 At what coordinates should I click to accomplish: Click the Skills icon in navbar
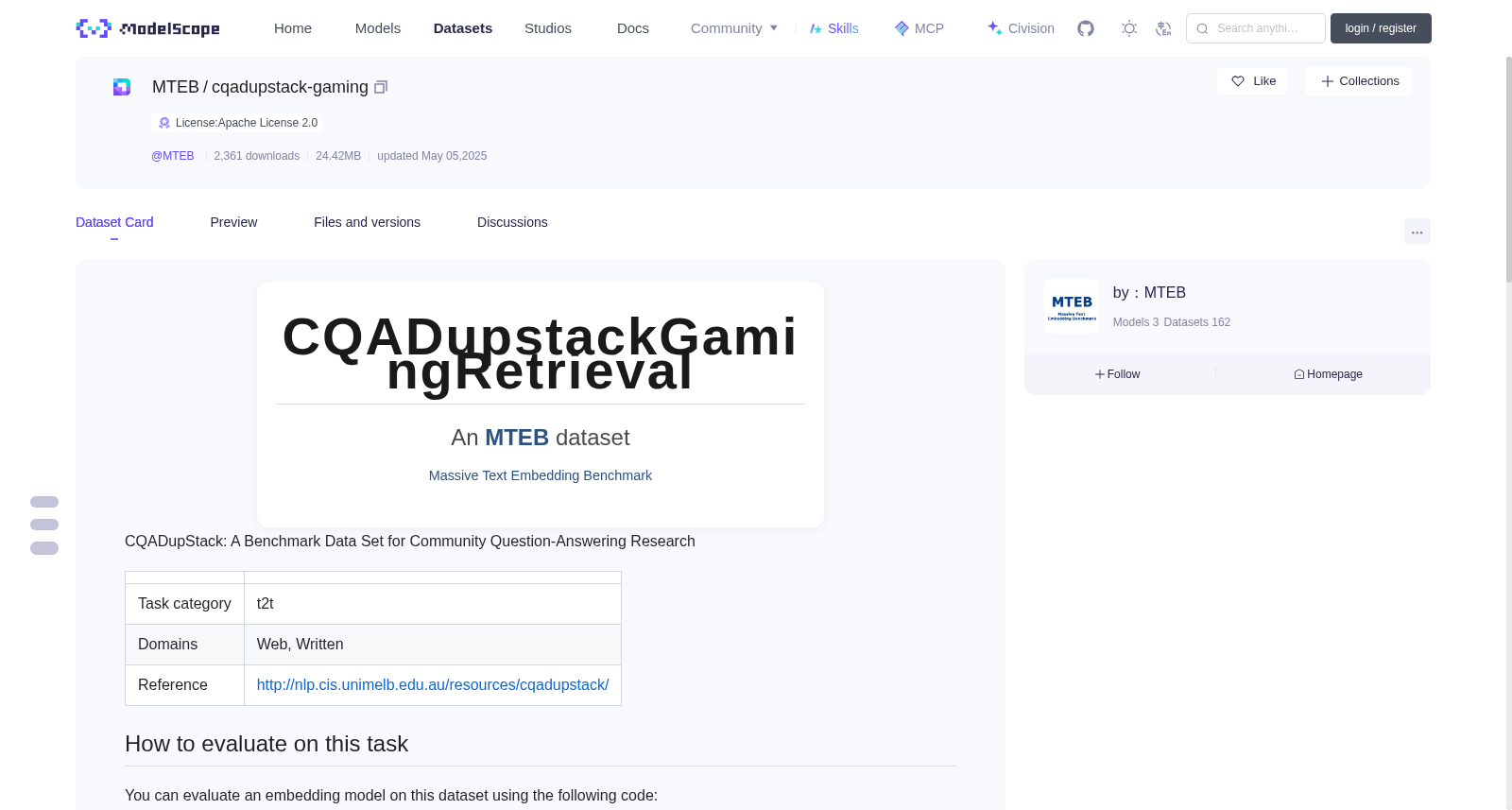pos(816,28)
